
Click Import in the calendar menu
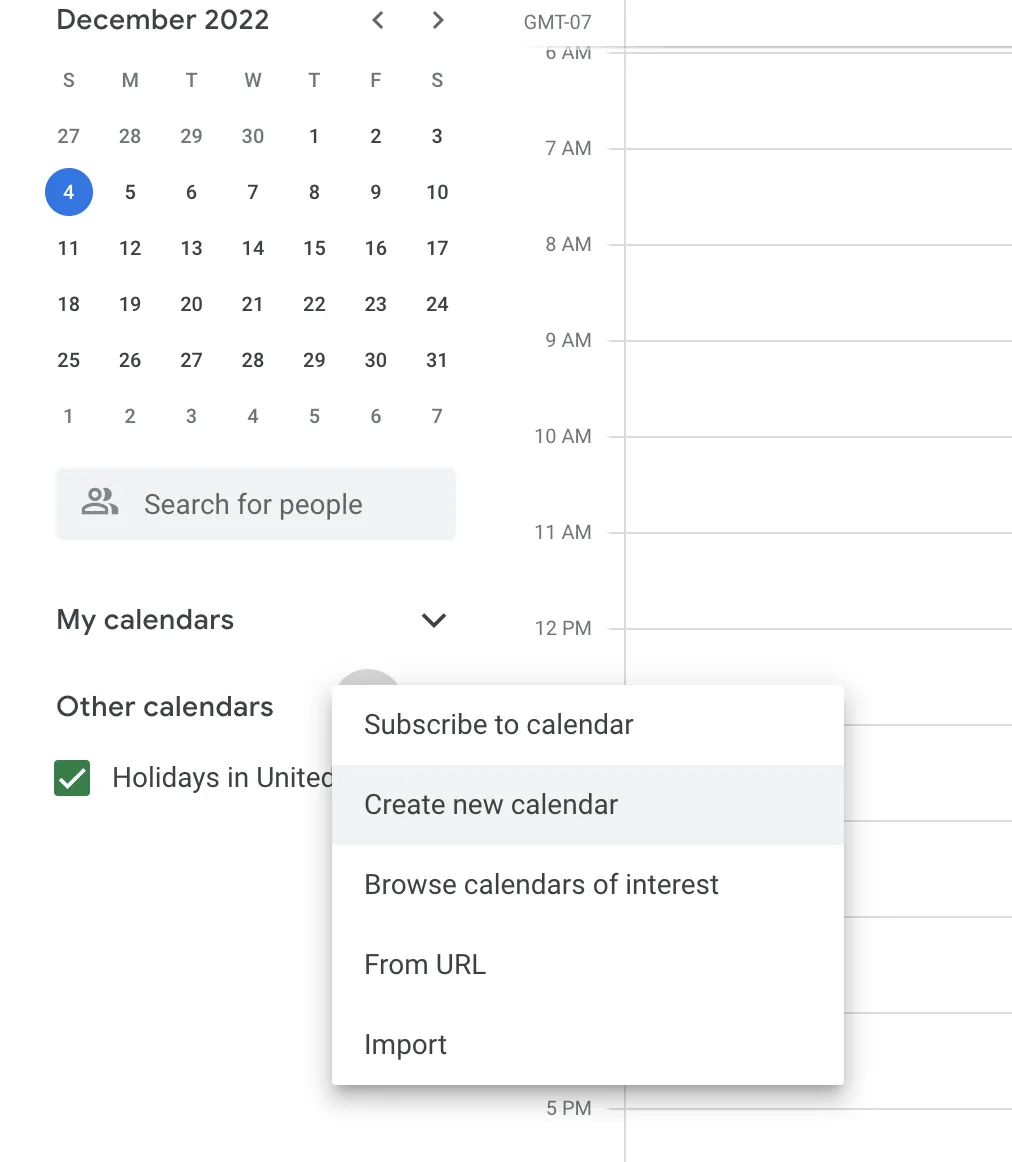tap(405, 1044)
